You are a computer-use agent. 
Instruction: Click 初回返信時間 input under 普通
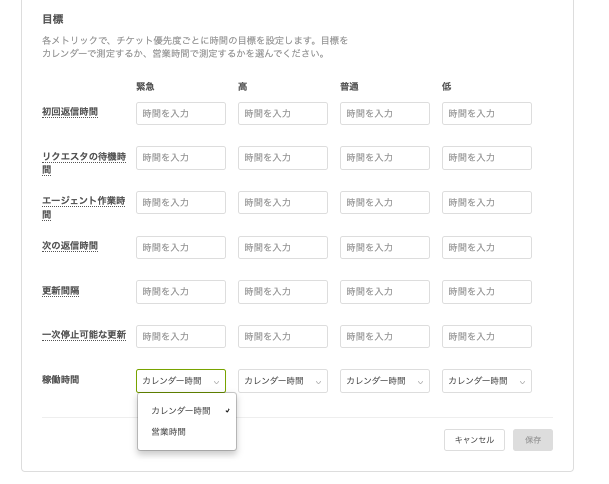385,113
